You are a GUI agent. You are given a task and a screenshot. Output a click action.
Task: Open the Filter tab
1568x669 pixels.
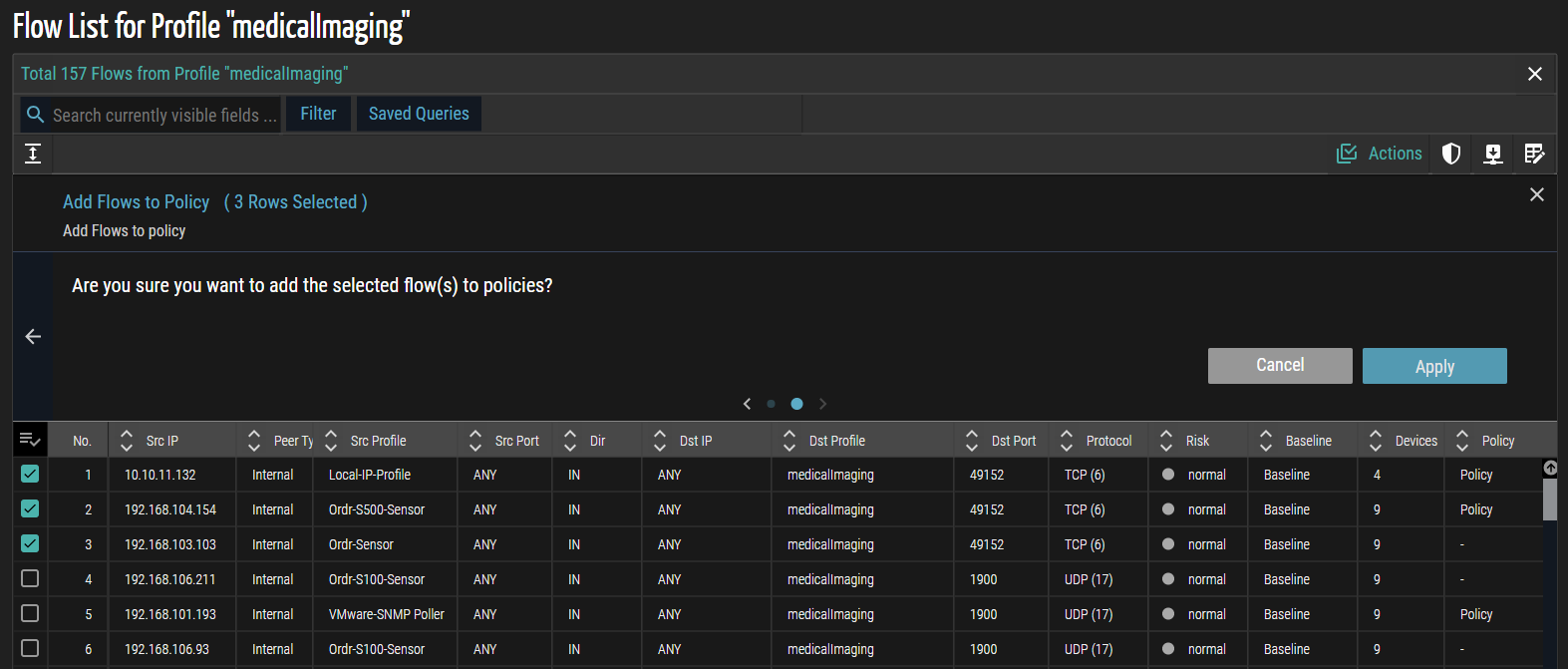tap(318, 114)
